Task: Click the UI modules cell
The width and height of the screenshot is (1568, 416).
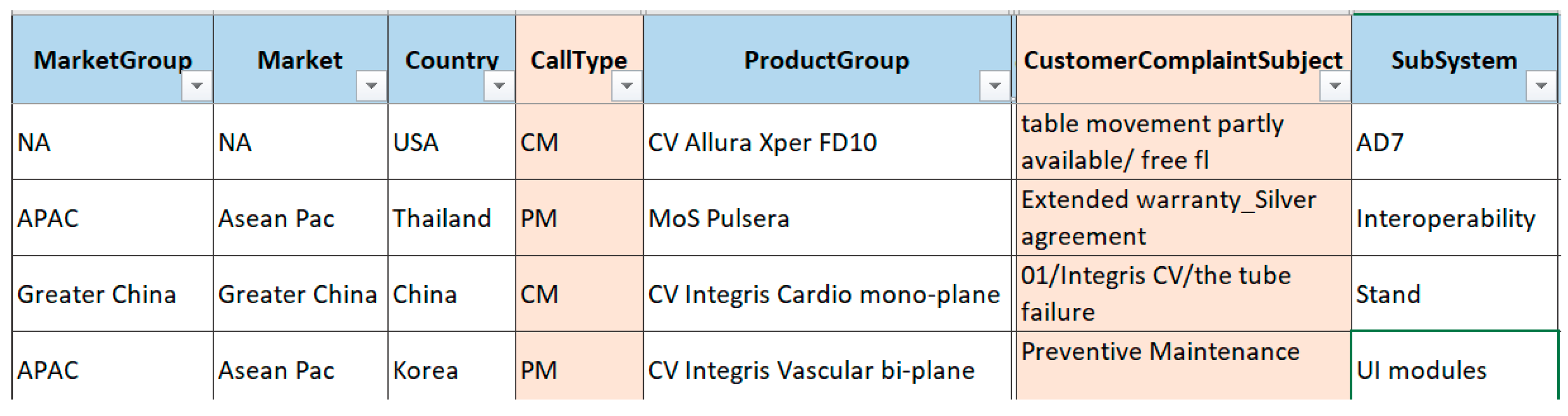Action: coord(1421,370)
